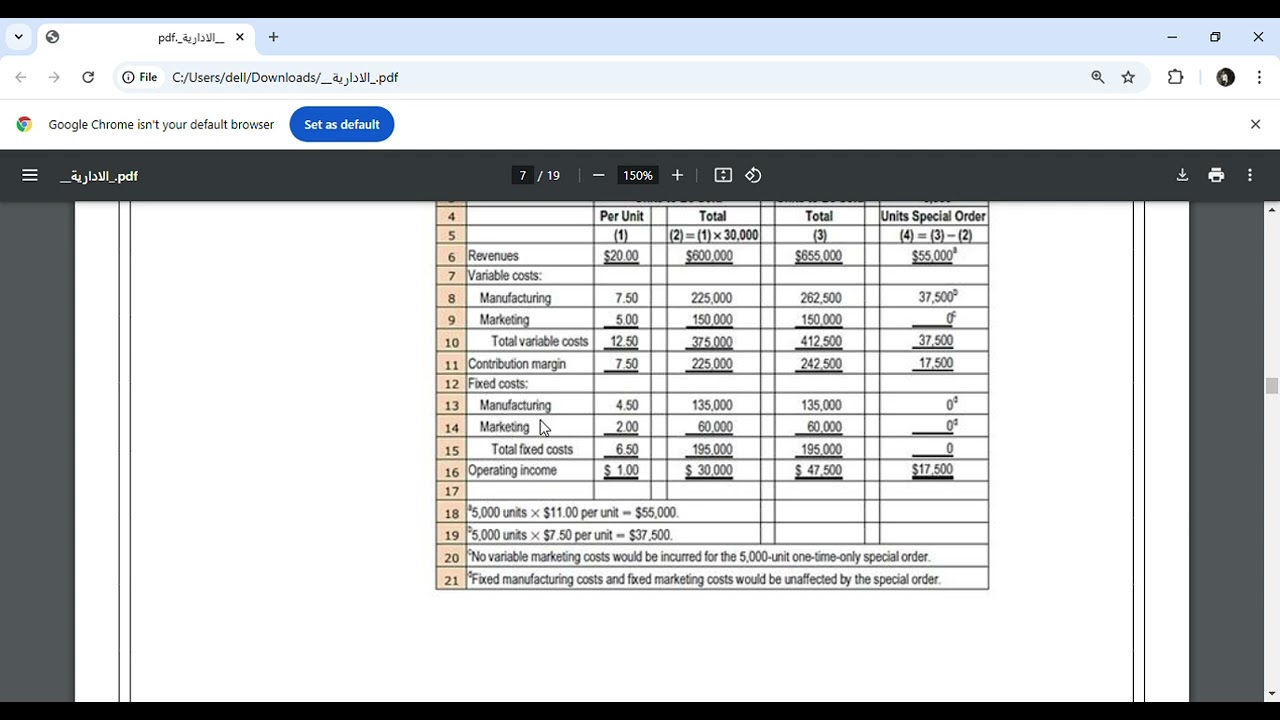This screenshot has width=1280, height=720.
Task: Click the Variable costs: heading
Action: [x=505, y=275]
